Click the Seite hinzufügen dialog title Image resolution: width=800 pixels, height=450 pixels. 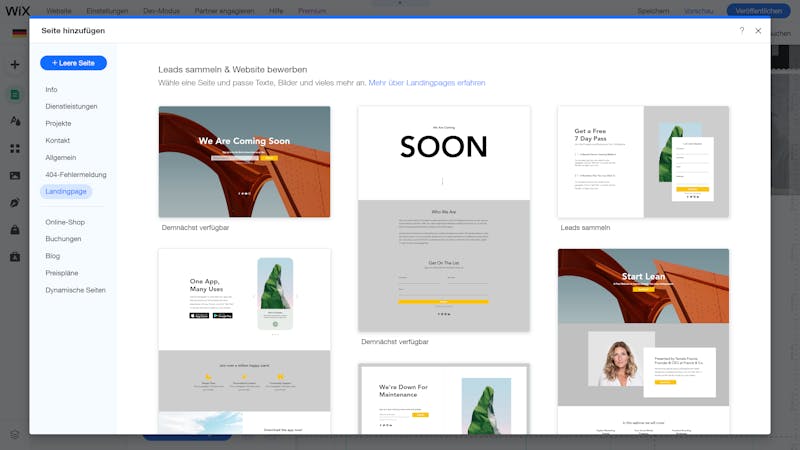click(x=73, y=31)
